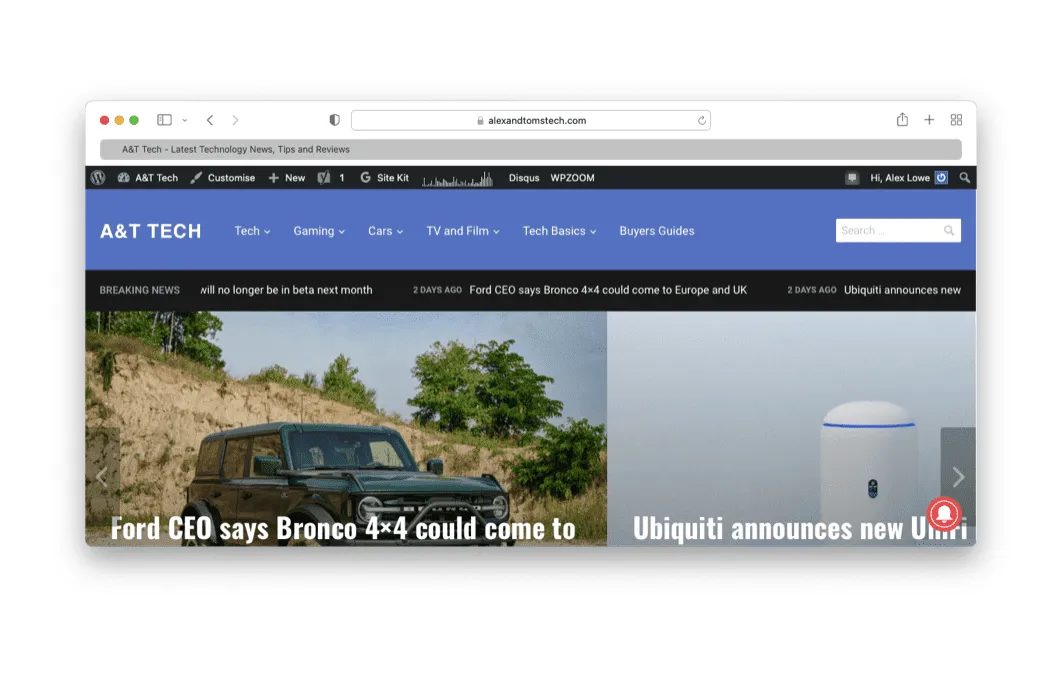Click Customise in admin bar
The height and width of the screenshot is (674, 1064).
pos(223,178)
